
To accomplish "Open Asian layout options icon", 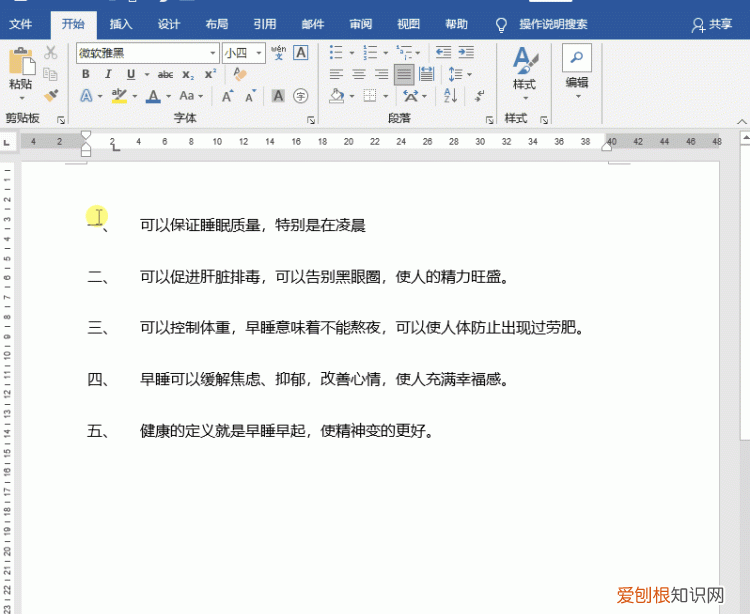I will click(410, 96).
